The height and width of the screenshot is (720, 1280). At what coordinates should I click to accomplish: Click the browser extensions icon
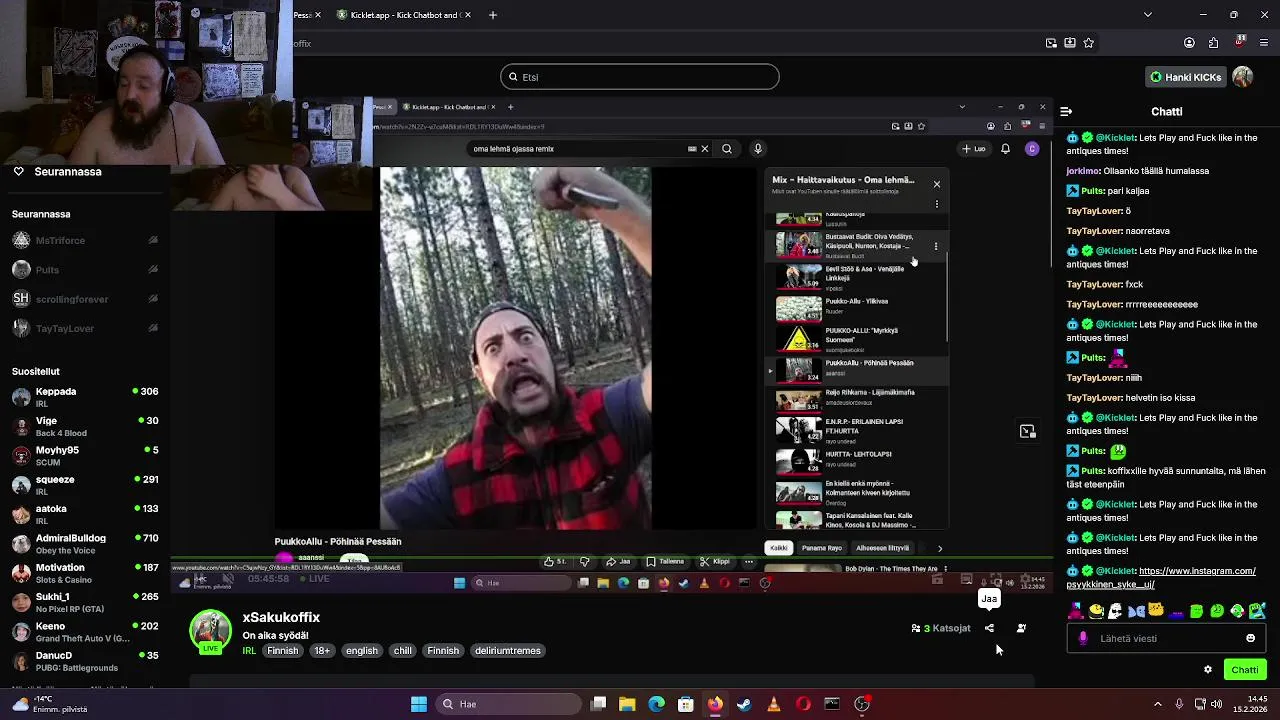(x=1213, y=43)
